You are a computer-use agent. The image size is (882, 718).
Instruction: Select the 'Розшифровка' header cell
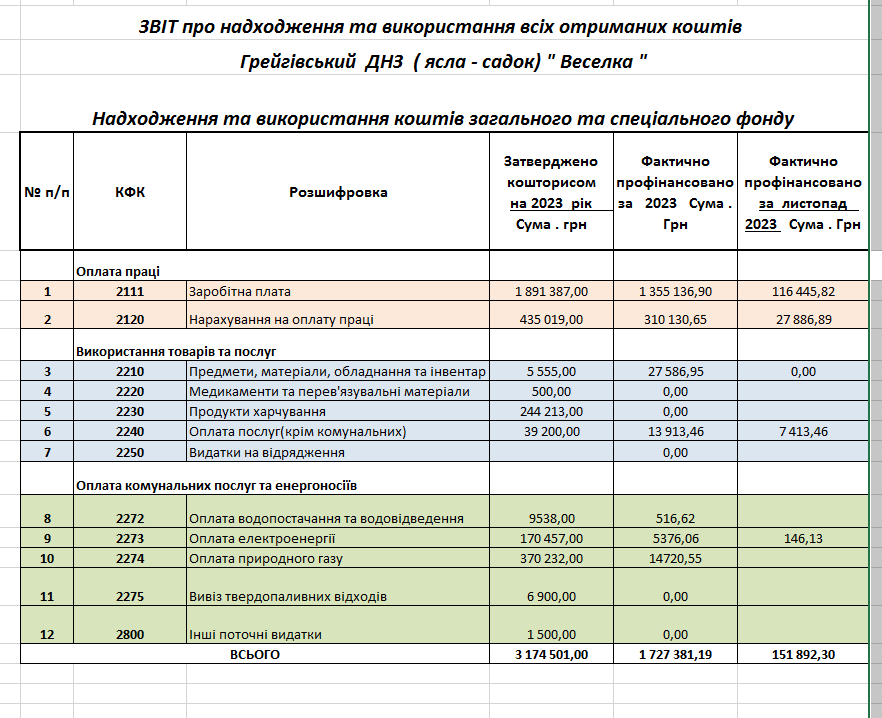[338, 192]
